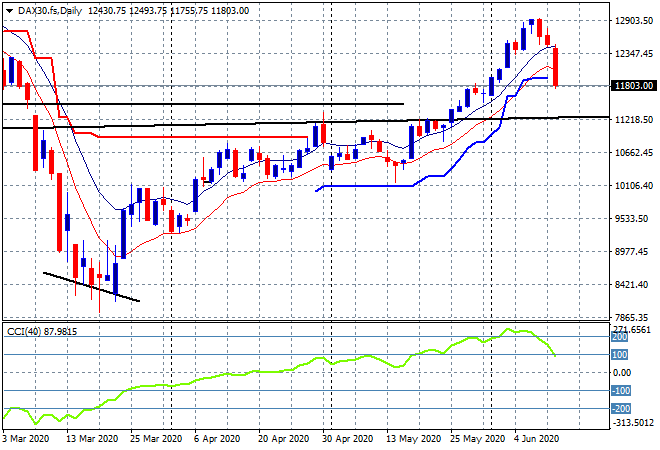The width and height of the screenshot is (660, 450).
Task: Open the chart menu triangle beside DAX30.fs
Action: (x=10, y=11)
